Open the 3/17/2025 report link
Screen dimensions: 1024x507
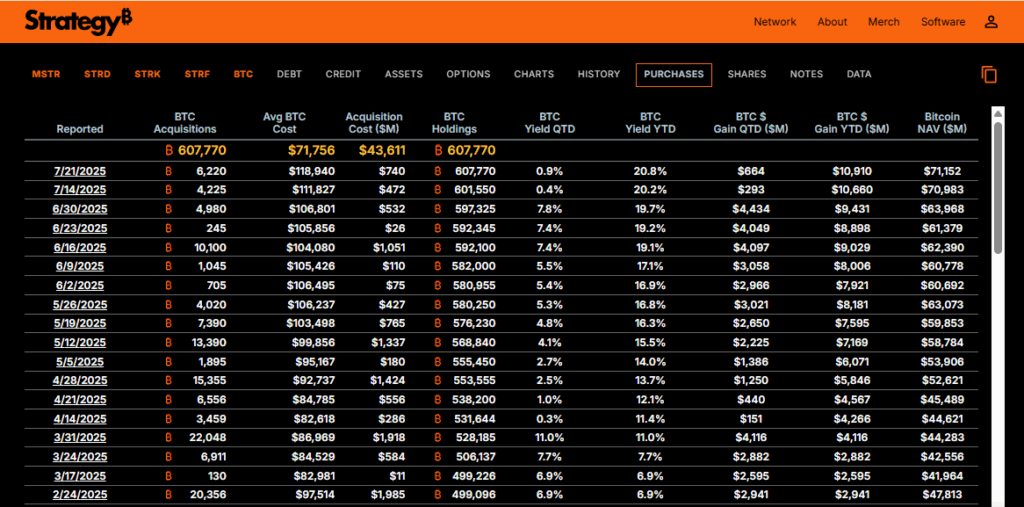coord(80,476)
